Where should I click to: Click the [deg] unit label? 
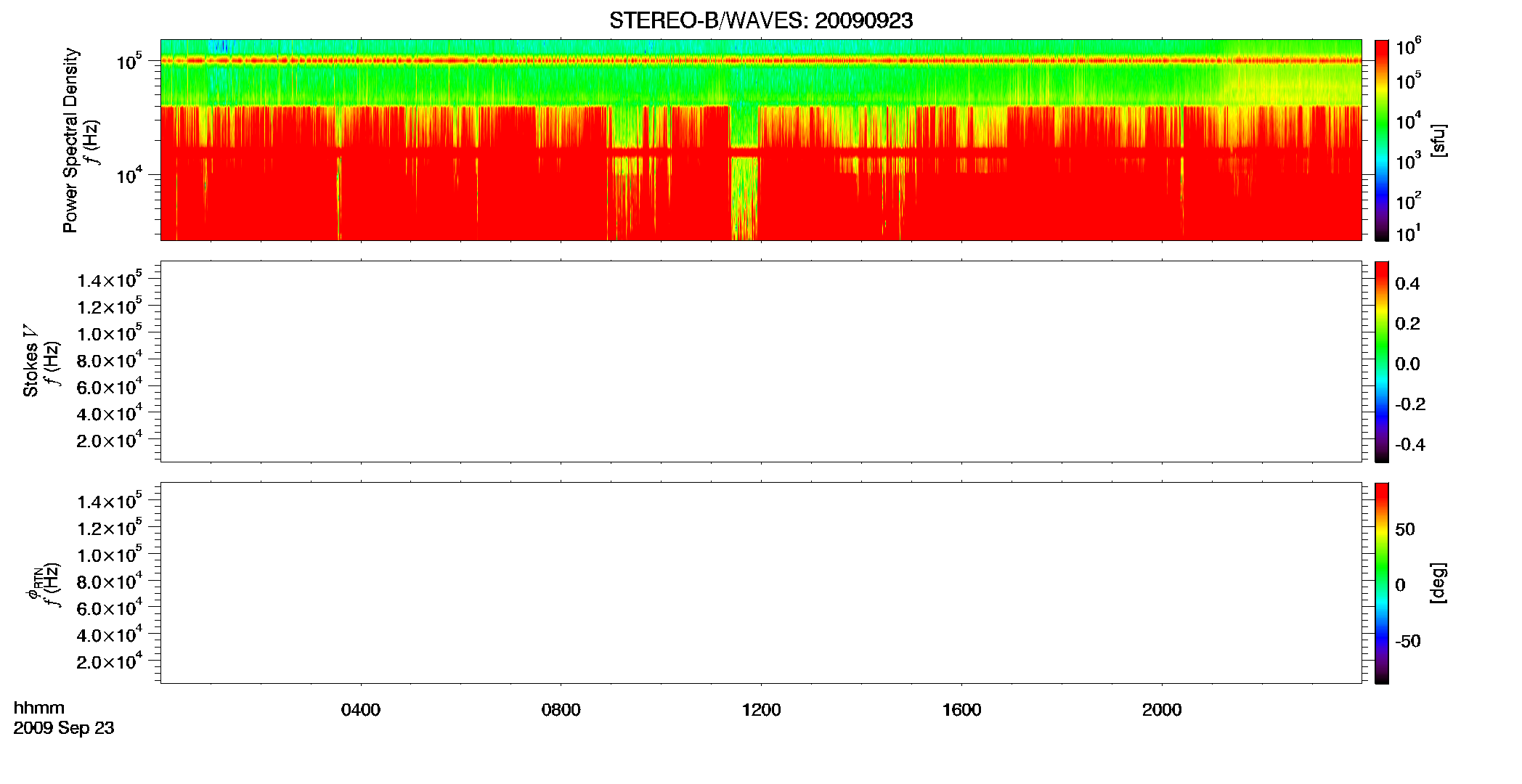(x=1438, y=583)
